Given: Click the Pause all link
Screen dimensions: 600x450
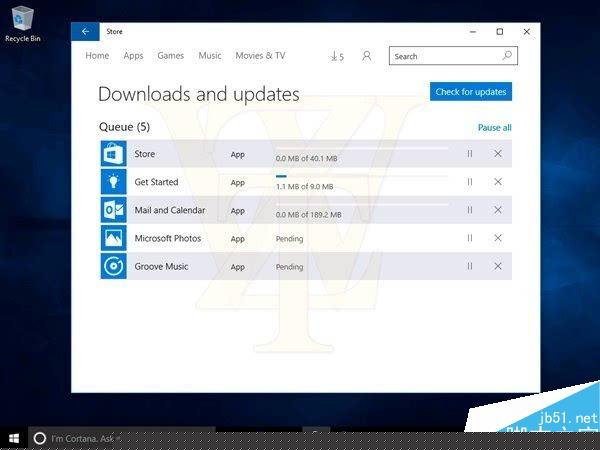Looking at the screenshot, I should [494, 128].
